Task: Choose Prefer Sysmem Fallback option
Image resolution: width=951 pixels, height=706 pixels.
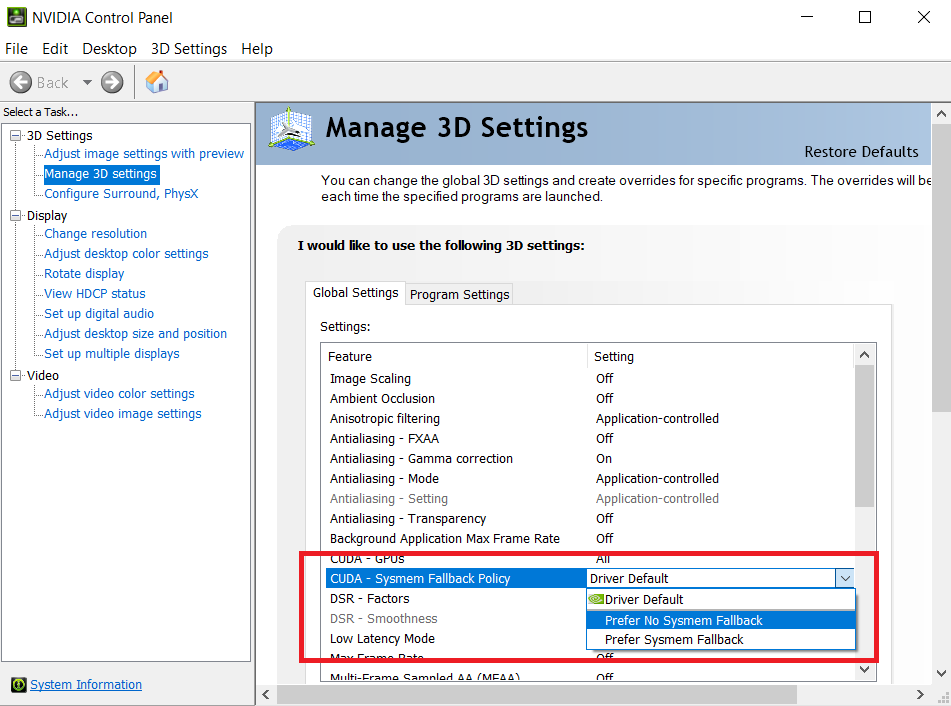Action: tap(674, 640)
